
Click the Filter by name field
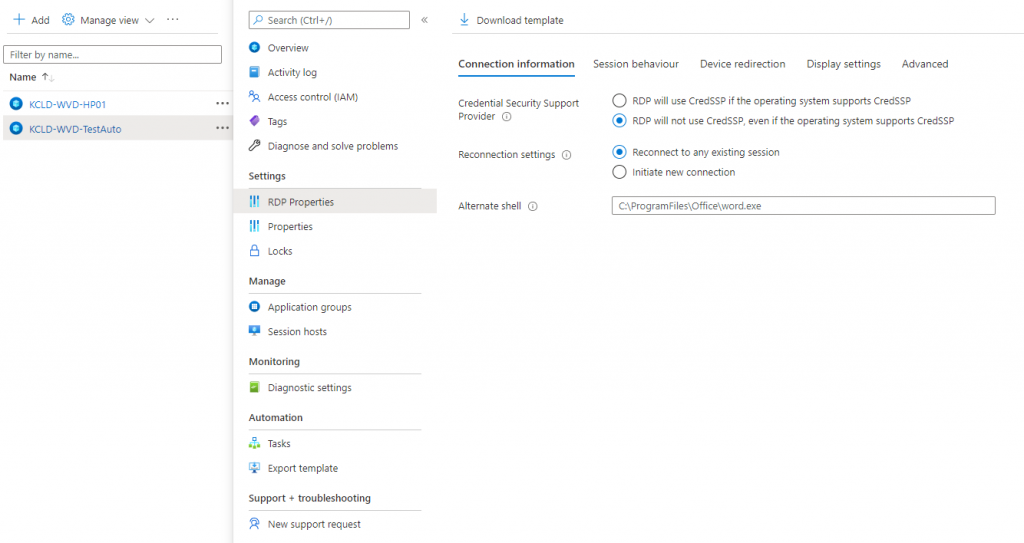point(112,54)
